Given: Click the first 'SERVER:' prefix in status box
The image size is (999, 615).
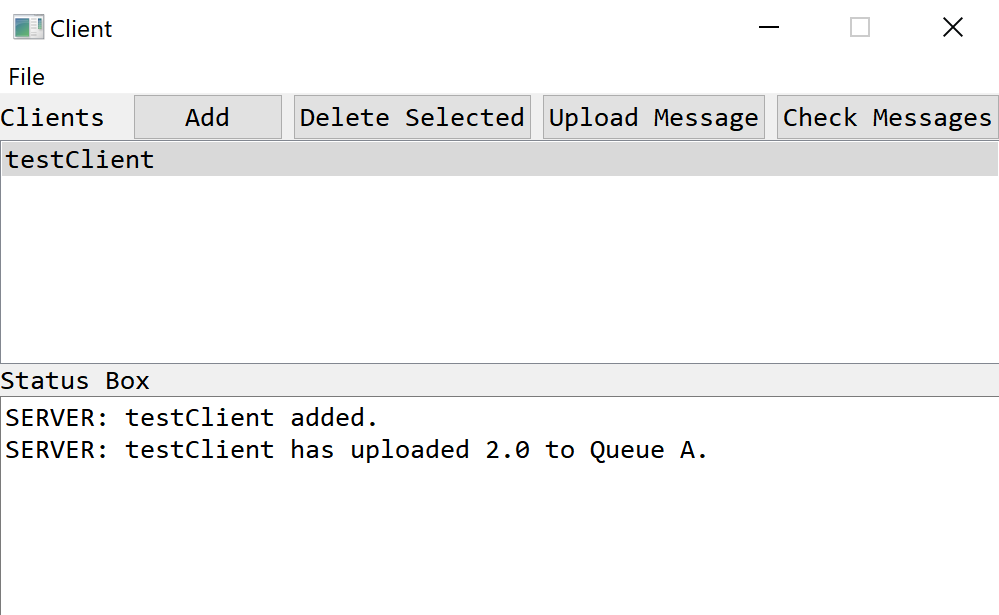Looking at the screenshot, I should [58, 418].
